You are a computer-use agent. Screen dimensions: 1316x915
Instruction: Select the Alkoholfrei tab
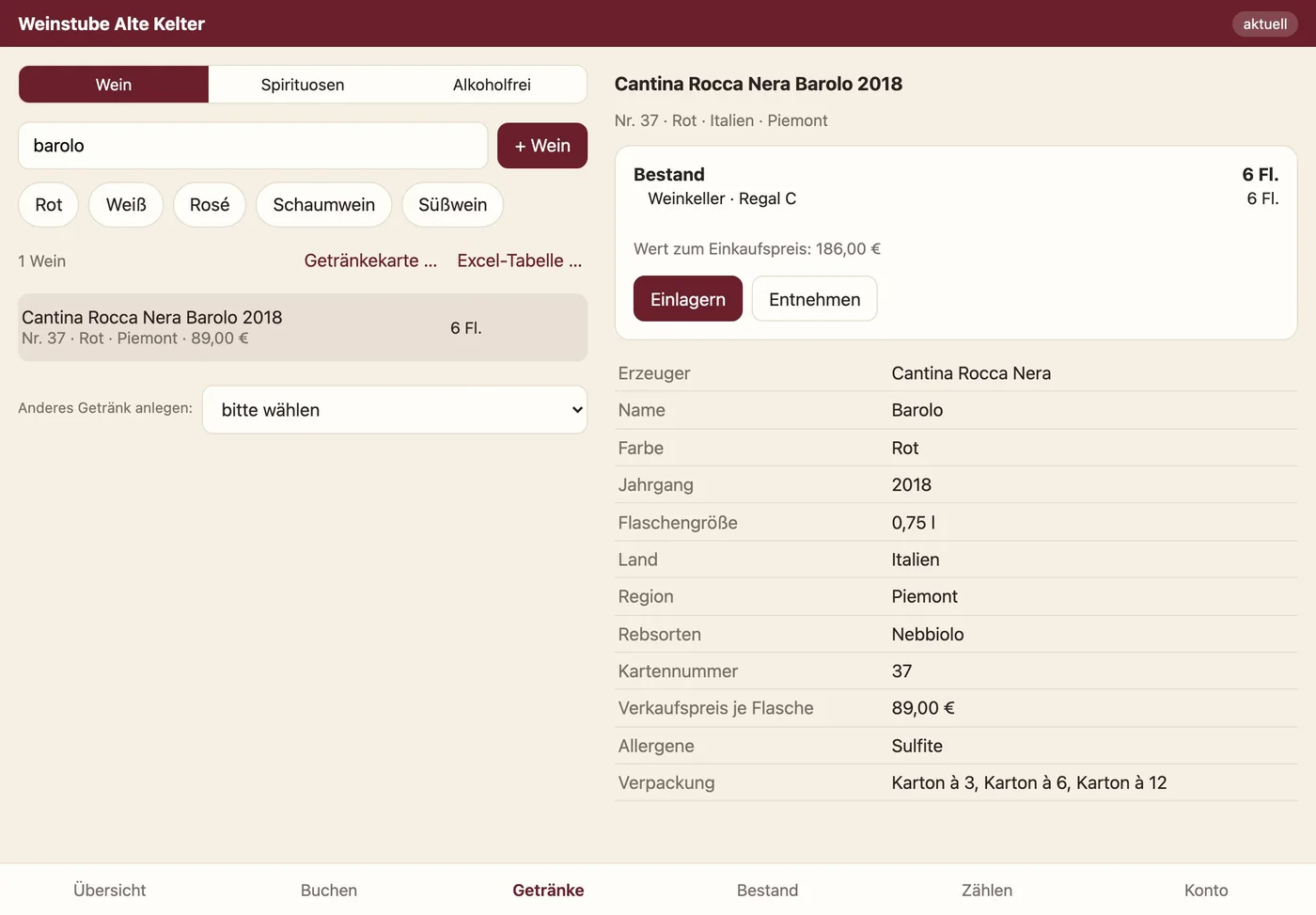pyautogui.click(x=492, y=85)
